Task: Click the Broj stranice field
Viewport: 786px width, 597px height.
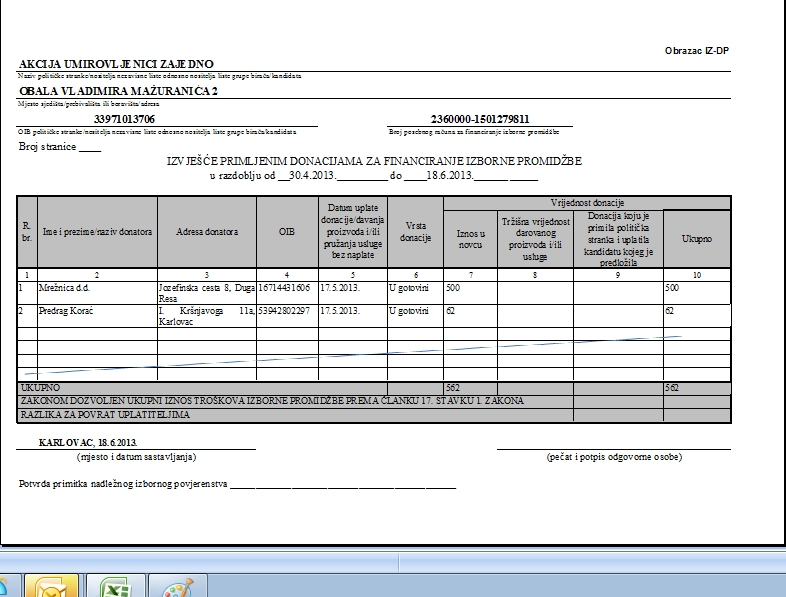Action: [60, 147]
